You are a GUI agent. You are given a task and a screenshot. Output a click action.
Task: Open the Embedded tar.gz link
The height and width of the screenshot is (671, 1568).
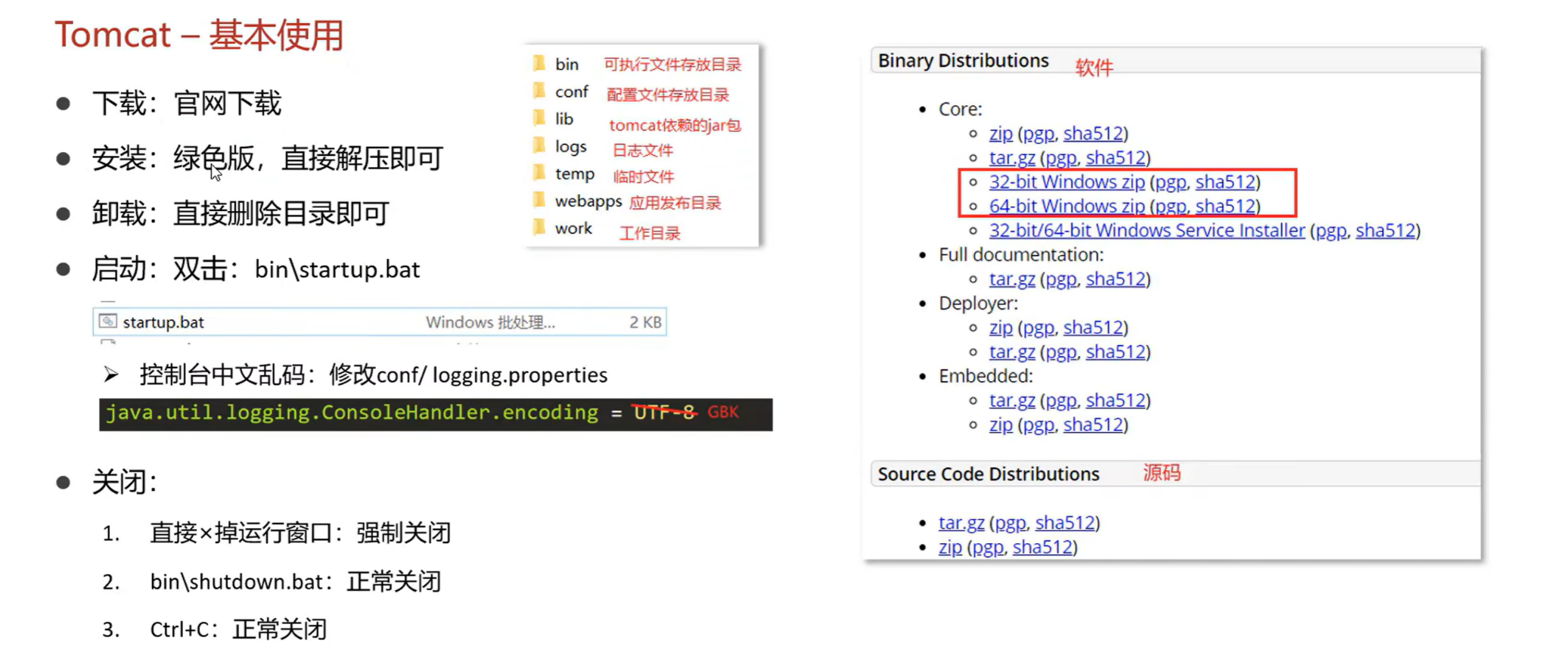1012,400
